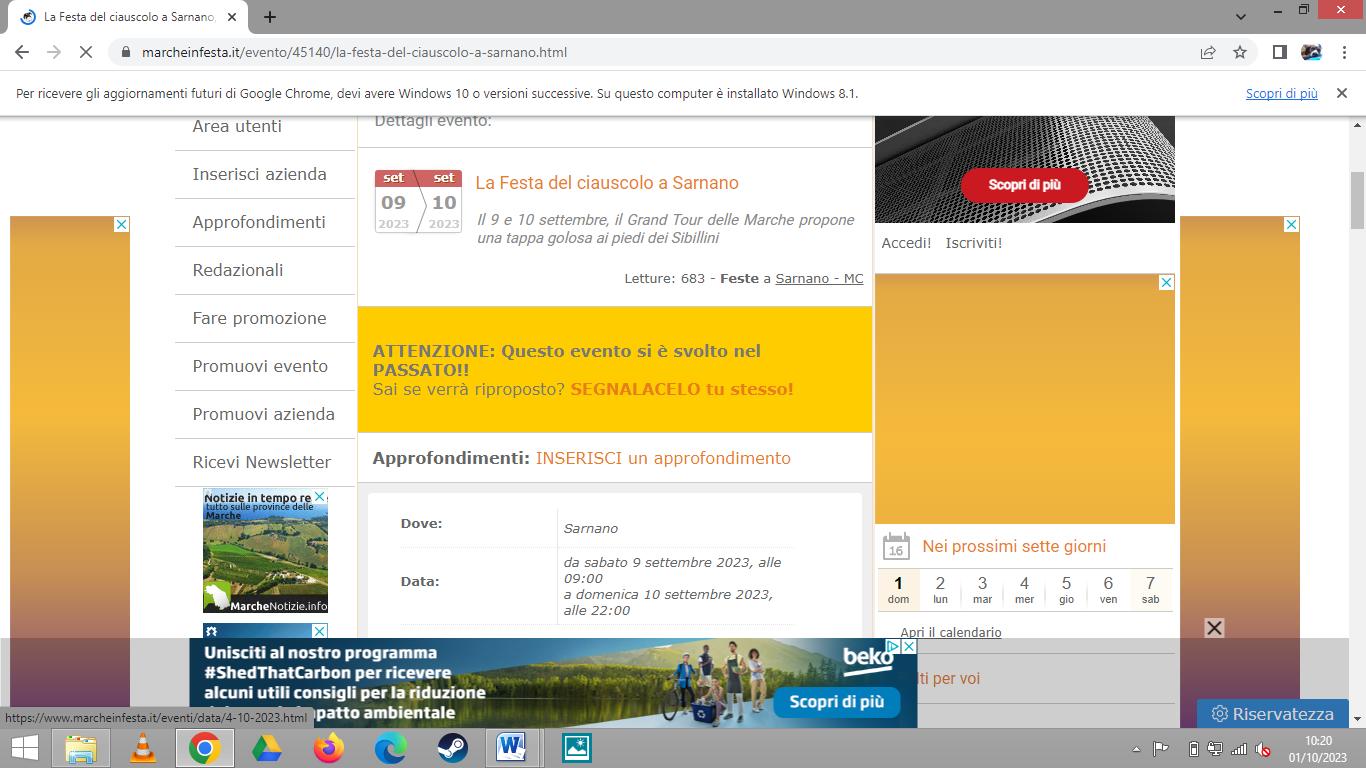Close the orange ad above the calendar
The width and height of the screenshot is (1366, 768).
[1166, 282]
